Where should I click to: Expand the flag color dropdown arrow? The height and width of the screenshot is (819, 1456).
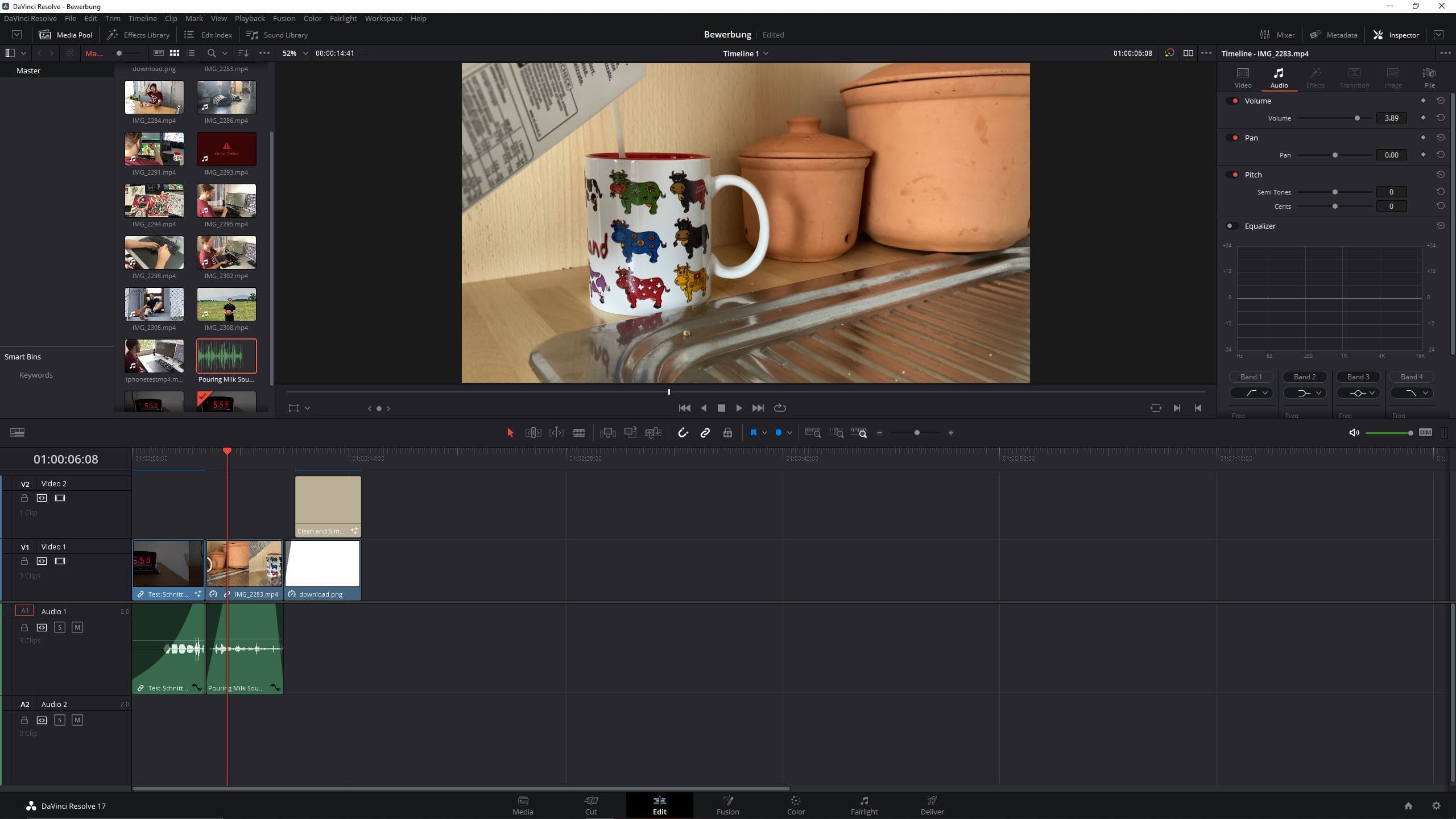tap(764, 433)
